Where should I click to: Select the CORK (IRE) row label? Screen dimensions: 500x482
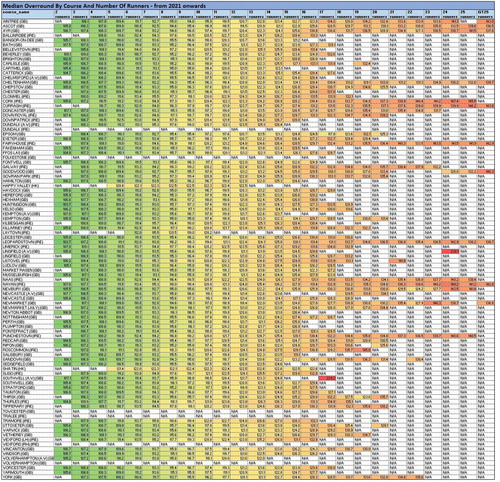click(x=12, y=101)
